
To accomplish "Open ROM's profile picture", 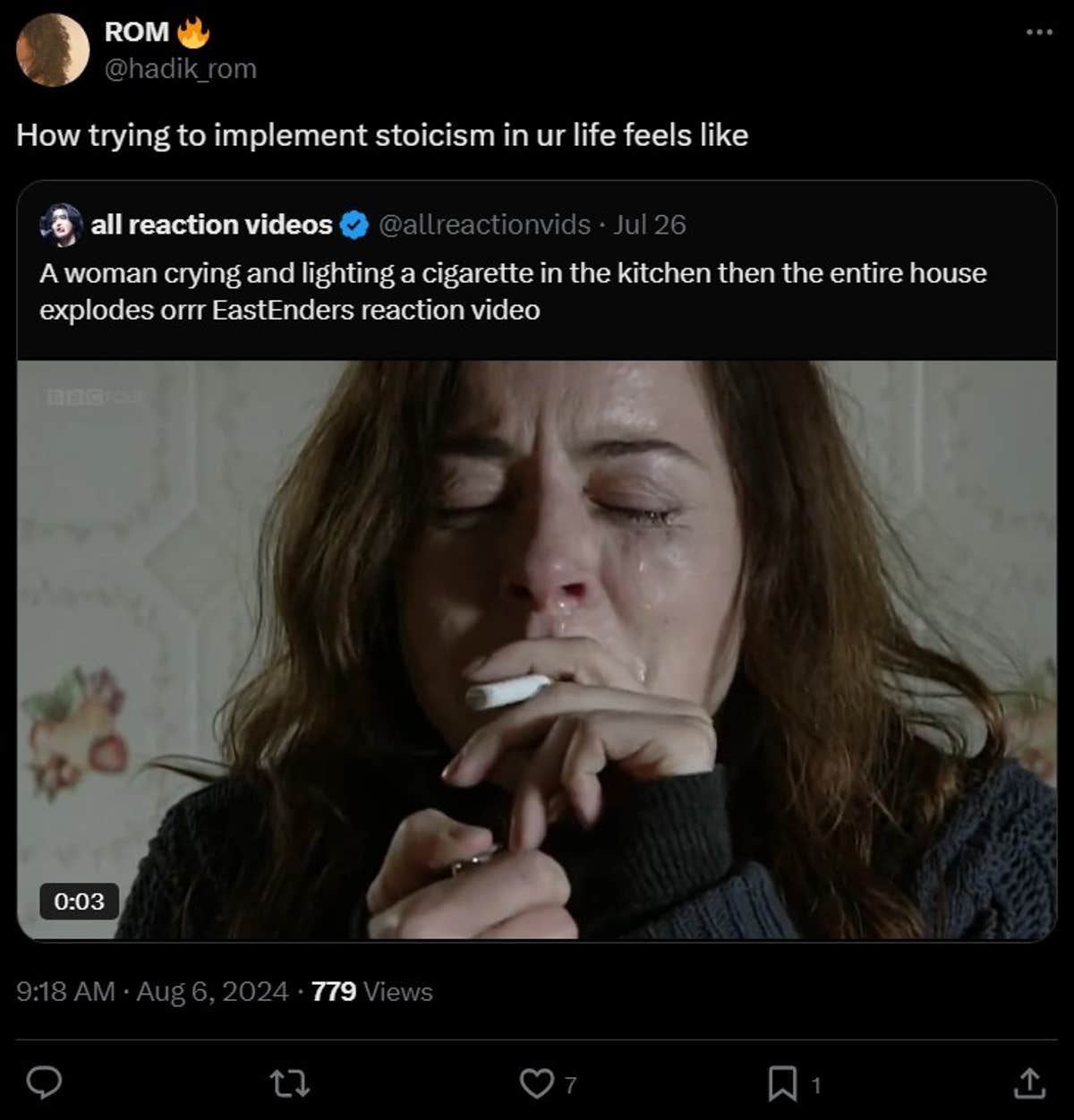I will 49,48.
